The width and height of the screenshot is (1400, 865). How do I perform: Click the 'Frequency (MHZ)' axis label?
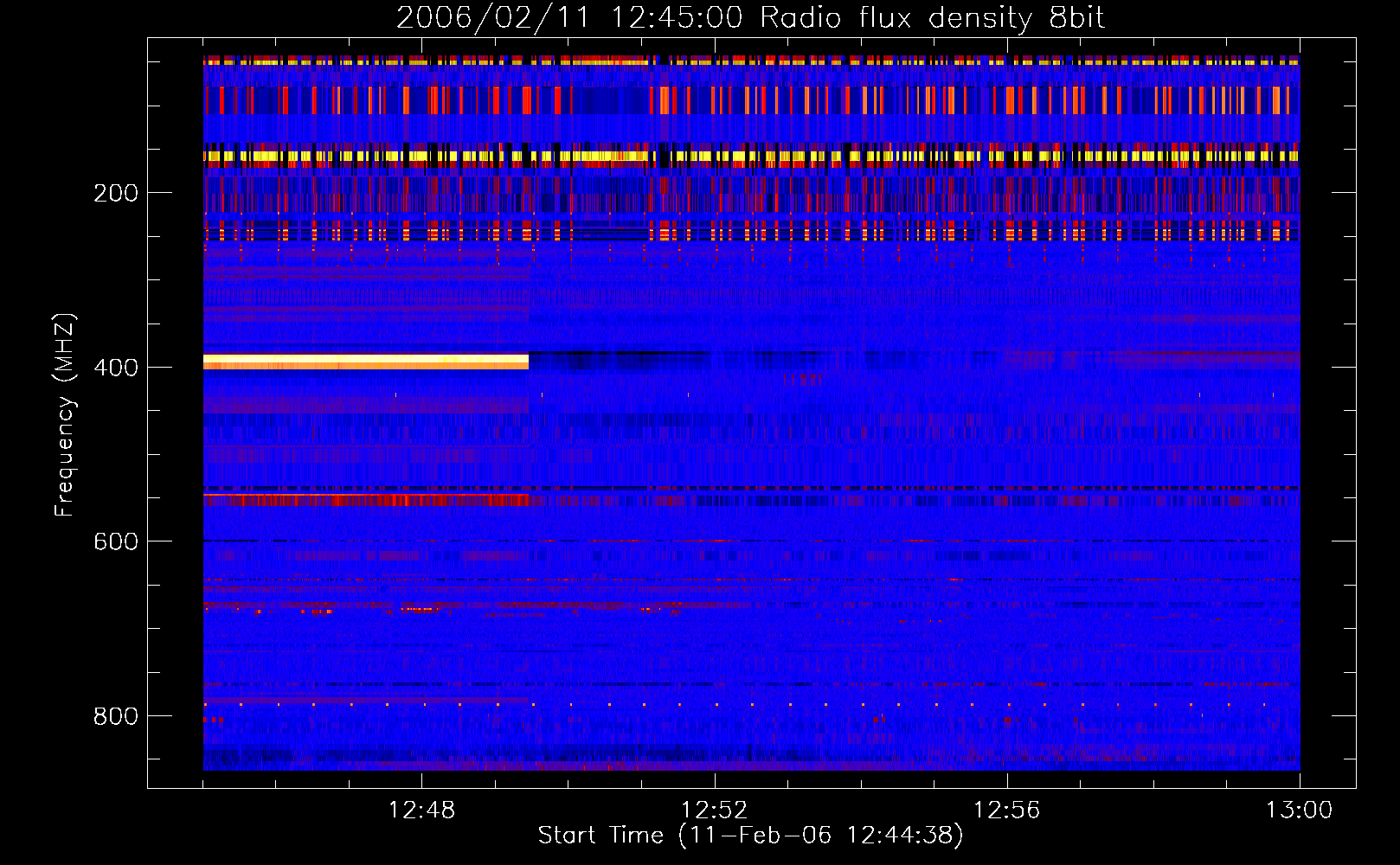click(65, 414)
